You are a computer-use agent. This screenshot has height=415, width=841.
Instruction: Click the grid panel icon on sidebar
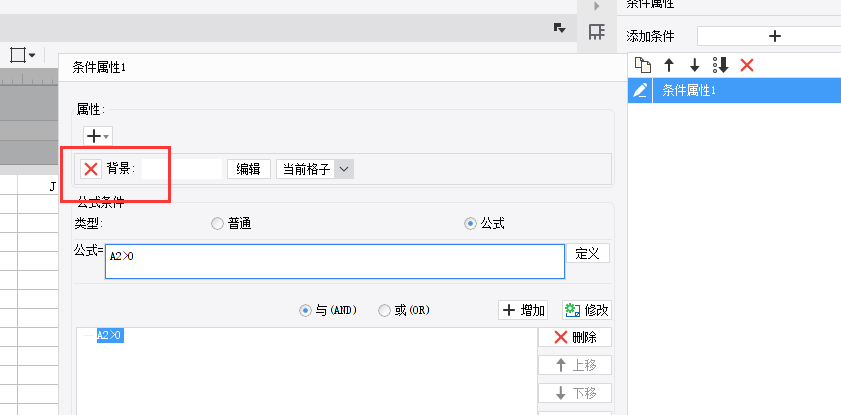[596, 33]
